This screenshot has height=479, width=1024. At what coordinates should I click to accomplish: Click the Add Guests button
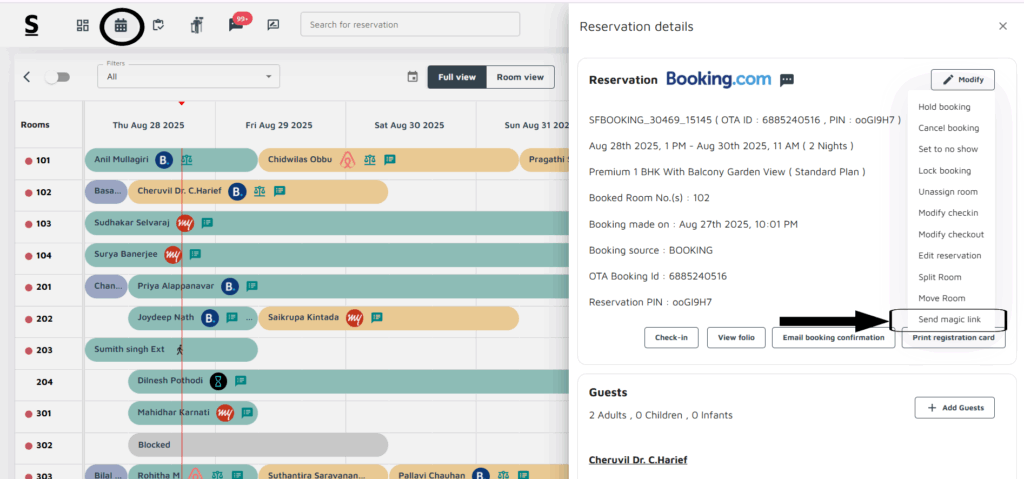tap(954, 408)
